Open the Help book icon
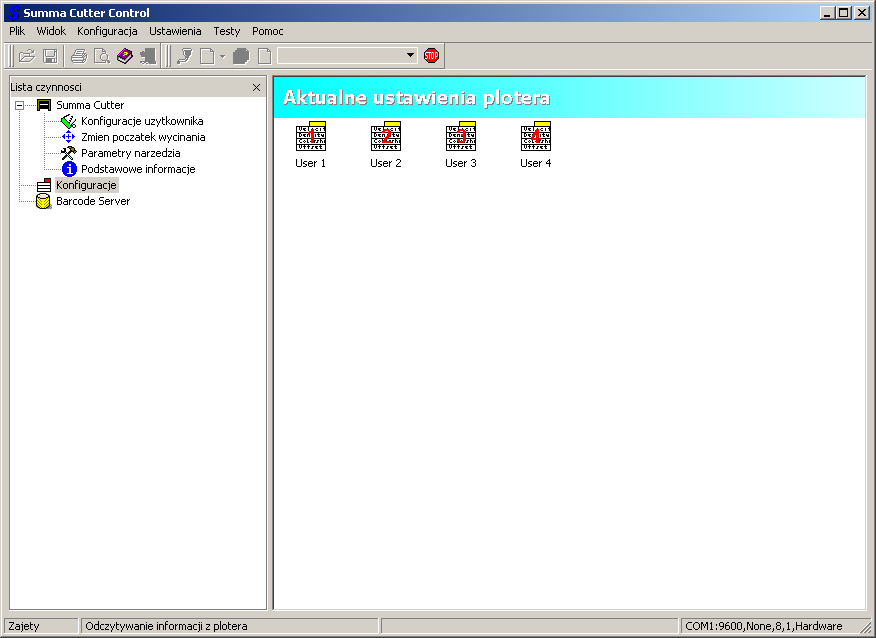The image size is (876, 638). tap(125, 56)
